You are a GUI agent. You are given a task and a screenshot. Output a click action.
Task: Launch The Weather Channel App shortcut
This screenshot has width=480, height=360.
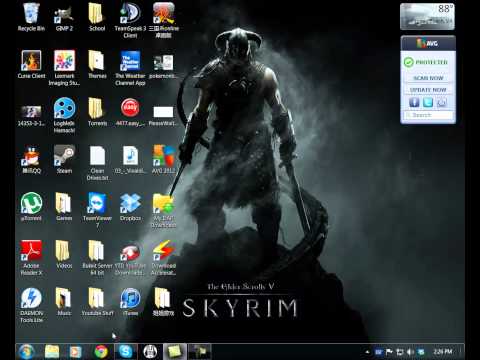(x=130, y=68)
